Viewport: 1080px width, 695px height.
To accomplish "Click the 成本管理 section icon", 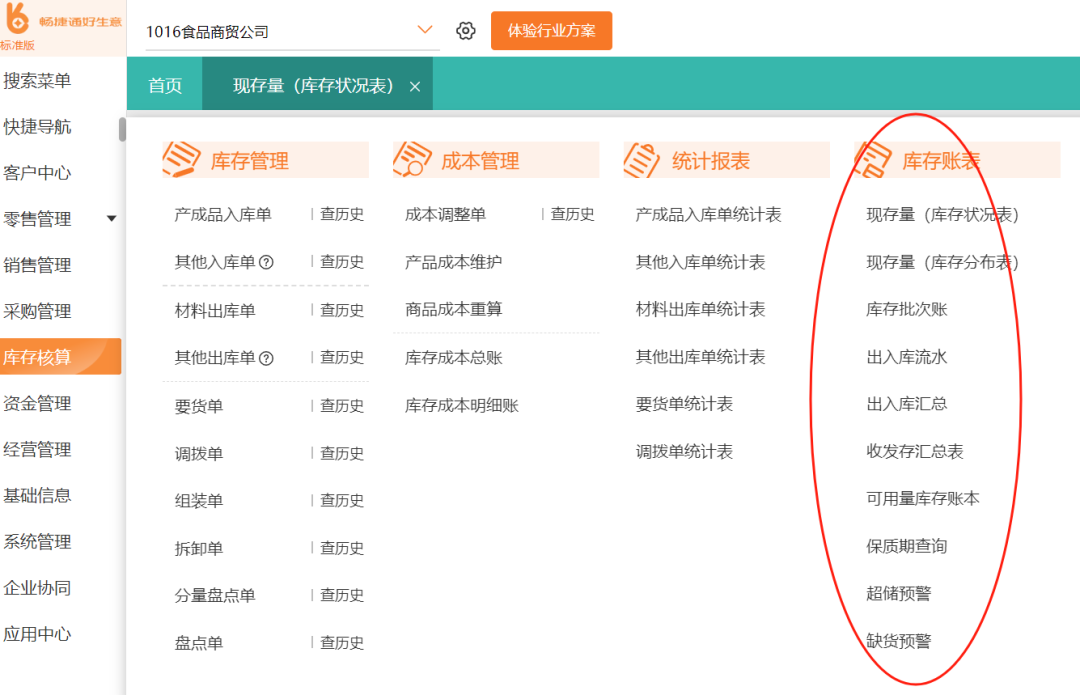I will 412,160.
